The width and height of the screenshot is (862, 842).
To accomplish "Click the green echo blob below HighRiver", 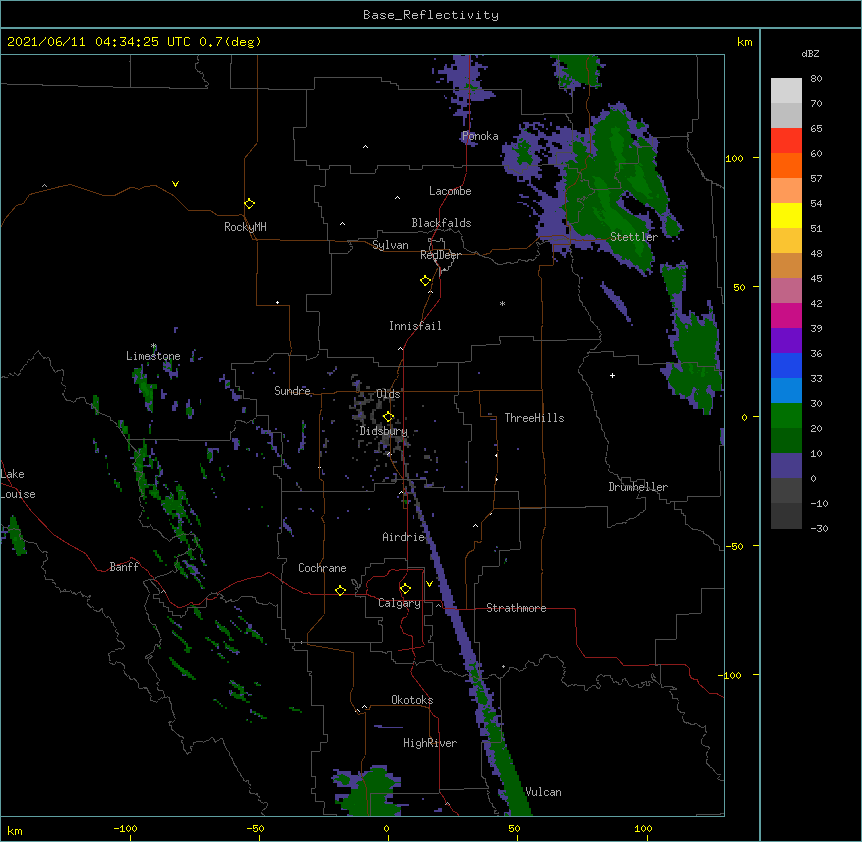I will point(369,791).
